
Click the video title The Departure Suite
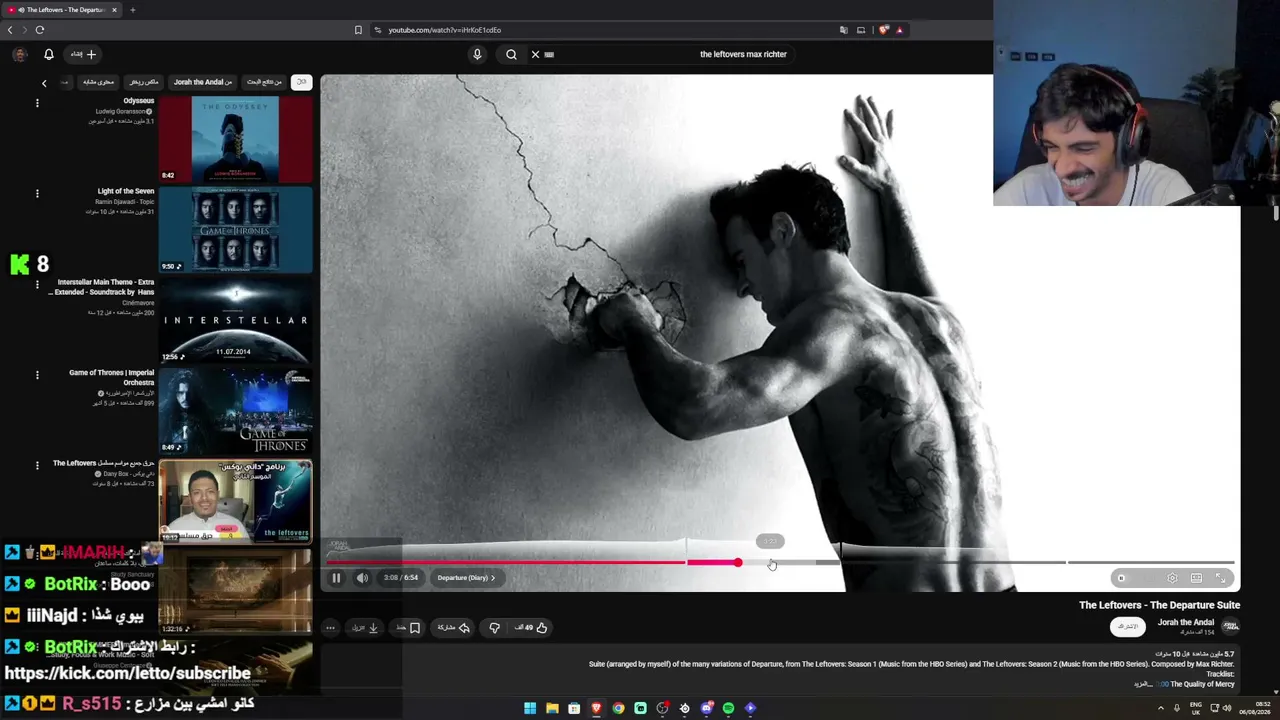[x=1159, y=605]
